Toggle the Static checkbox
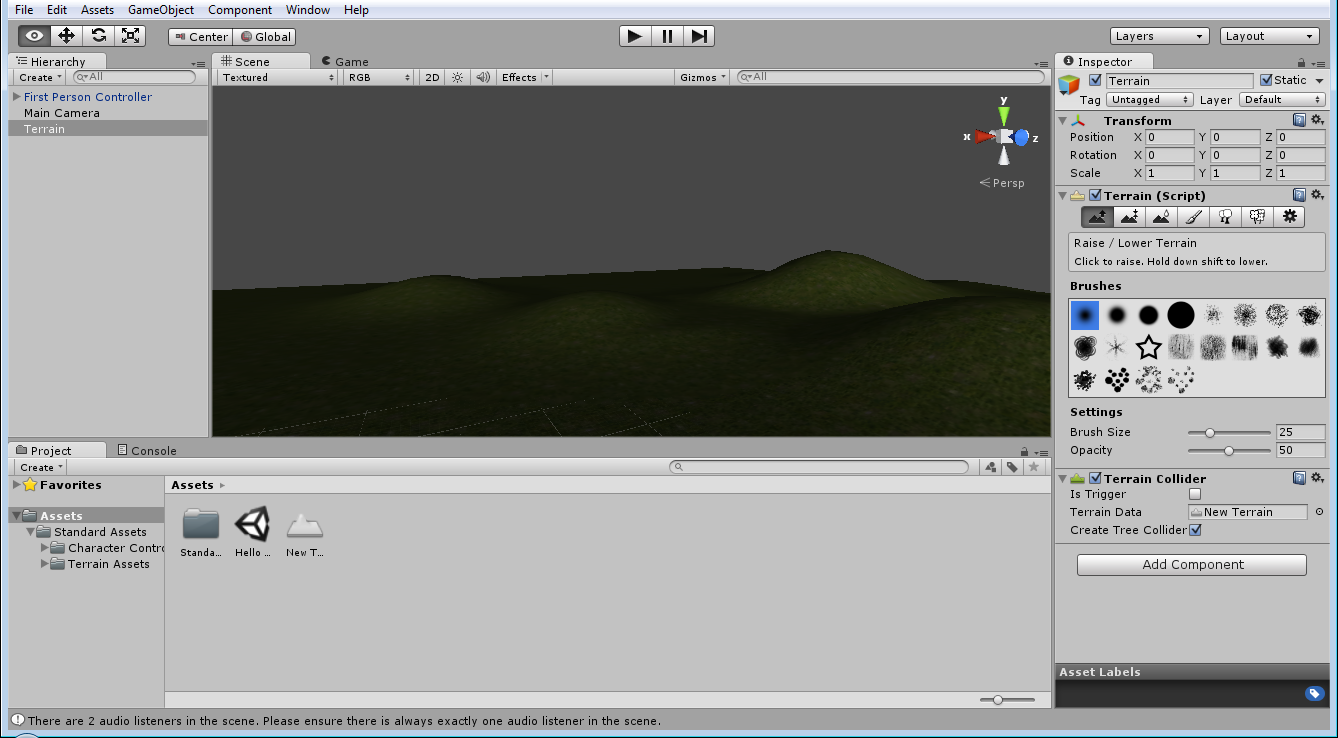The width and height of the screenshot is (1338, 738). click(1266, 80)
